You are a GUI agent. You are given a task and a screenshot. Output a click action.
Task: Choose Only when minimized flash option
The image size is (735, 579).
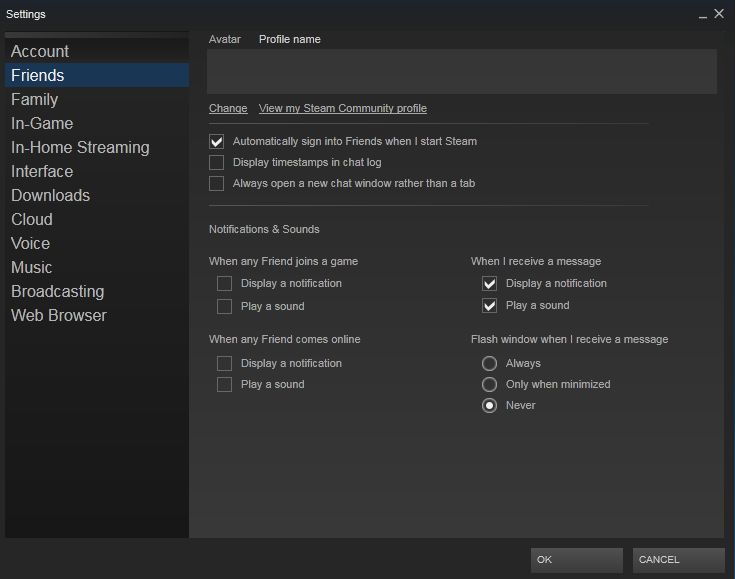coord(489,384)
